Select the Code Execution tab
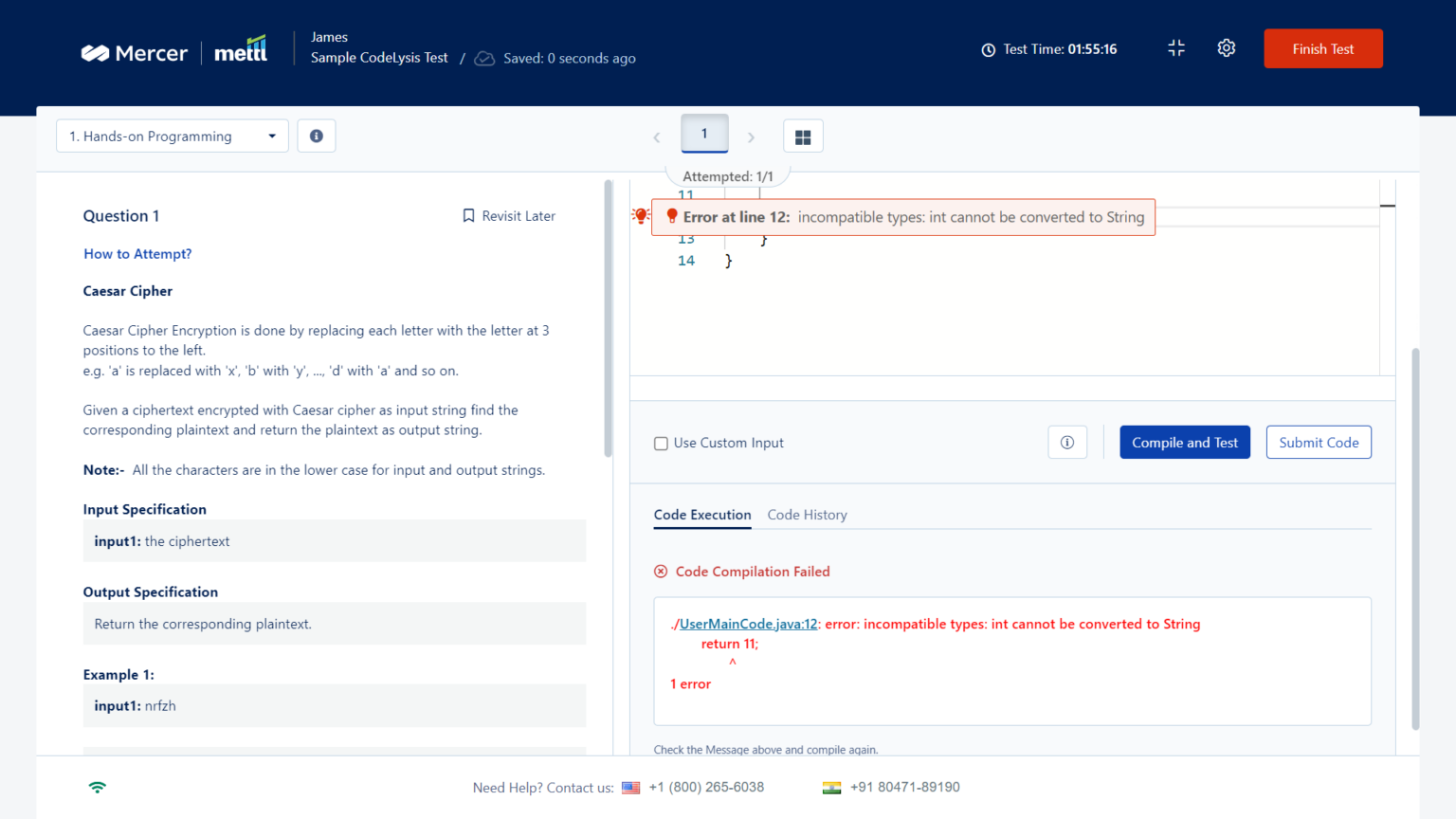 click(x=701, y=515)
